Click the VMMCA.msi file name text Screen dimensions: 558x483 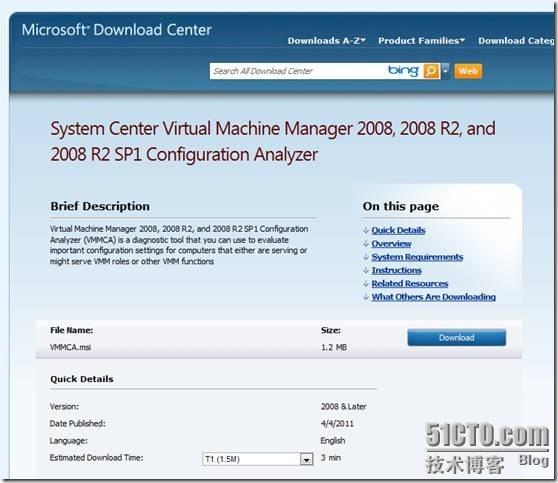coord(70,347)
